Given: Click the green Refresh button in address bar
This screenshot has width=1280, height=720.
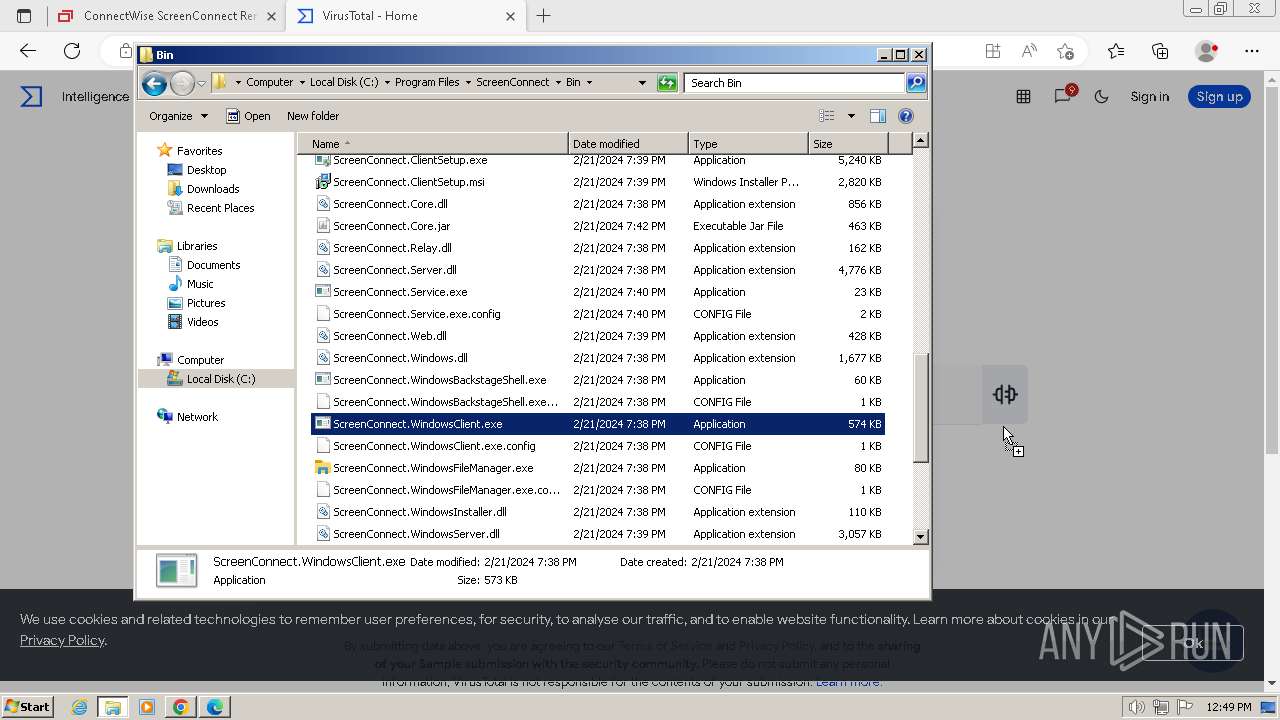Looking at the screenshot, I should 667,83.
